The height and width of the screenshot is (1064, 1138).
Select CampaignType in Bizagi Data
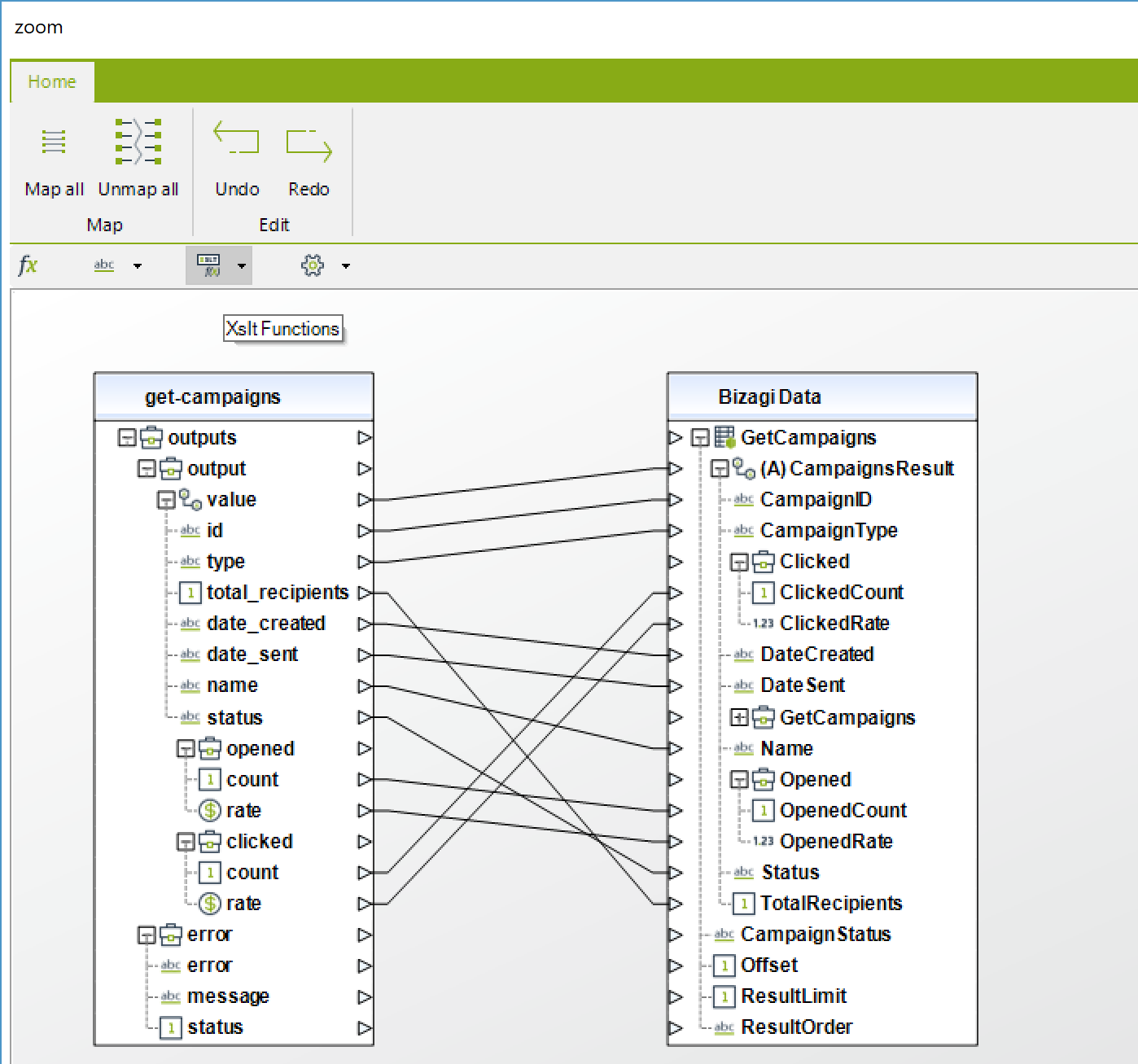tap(829, 531)
